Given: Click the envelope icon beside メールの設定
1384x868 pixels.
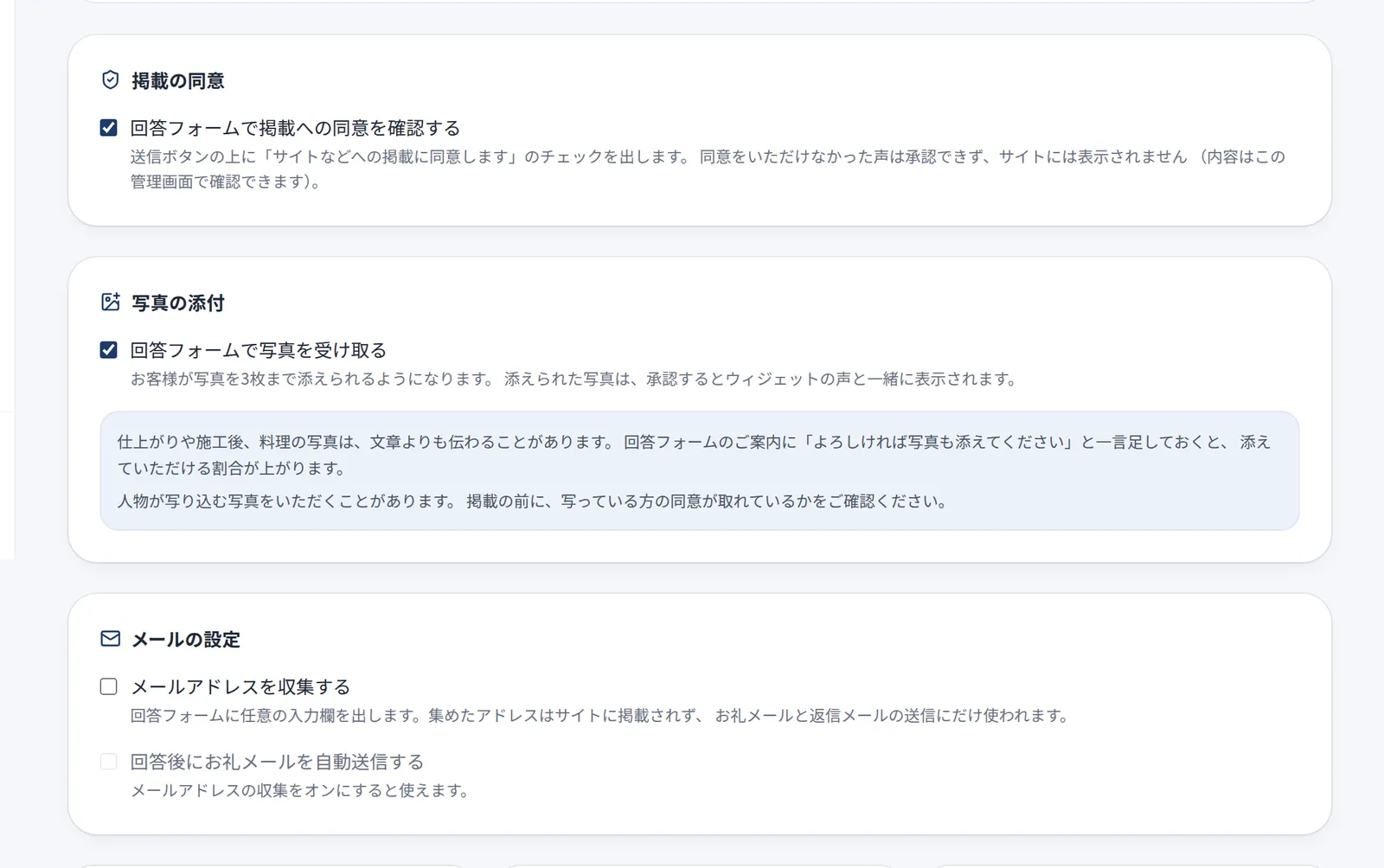Looking at the screenshot, I should click(x=110, y=639).
